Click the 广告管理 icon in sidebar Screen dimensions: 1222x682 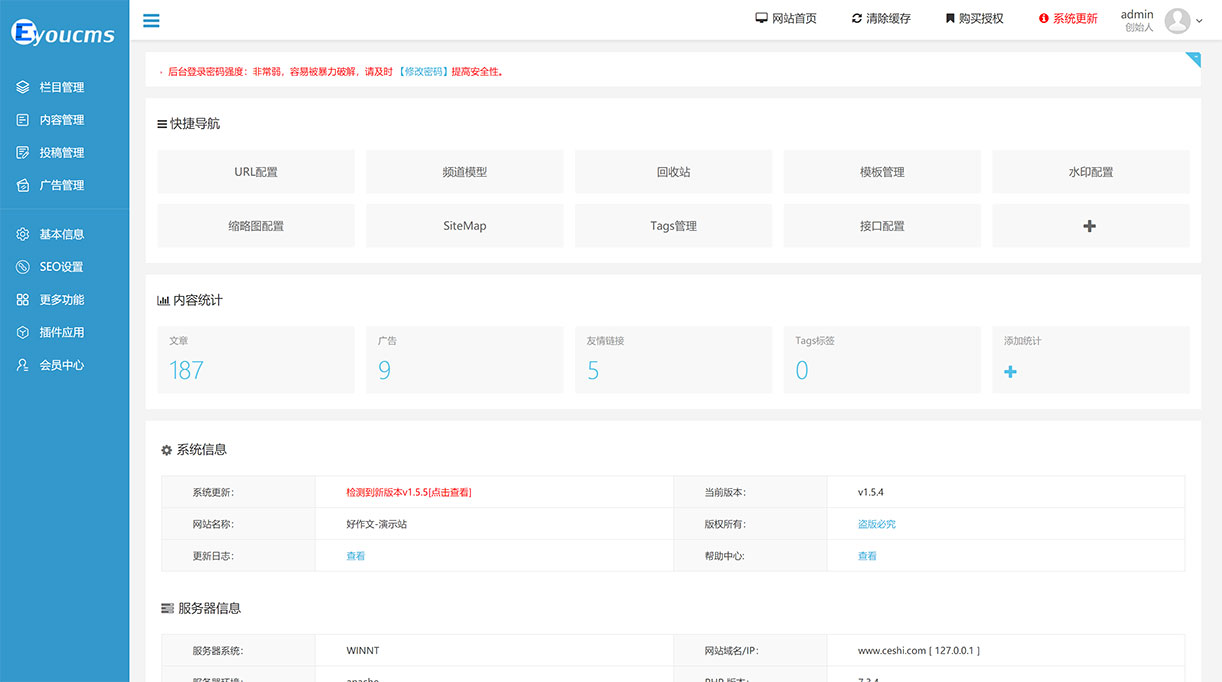coord(23,185)
